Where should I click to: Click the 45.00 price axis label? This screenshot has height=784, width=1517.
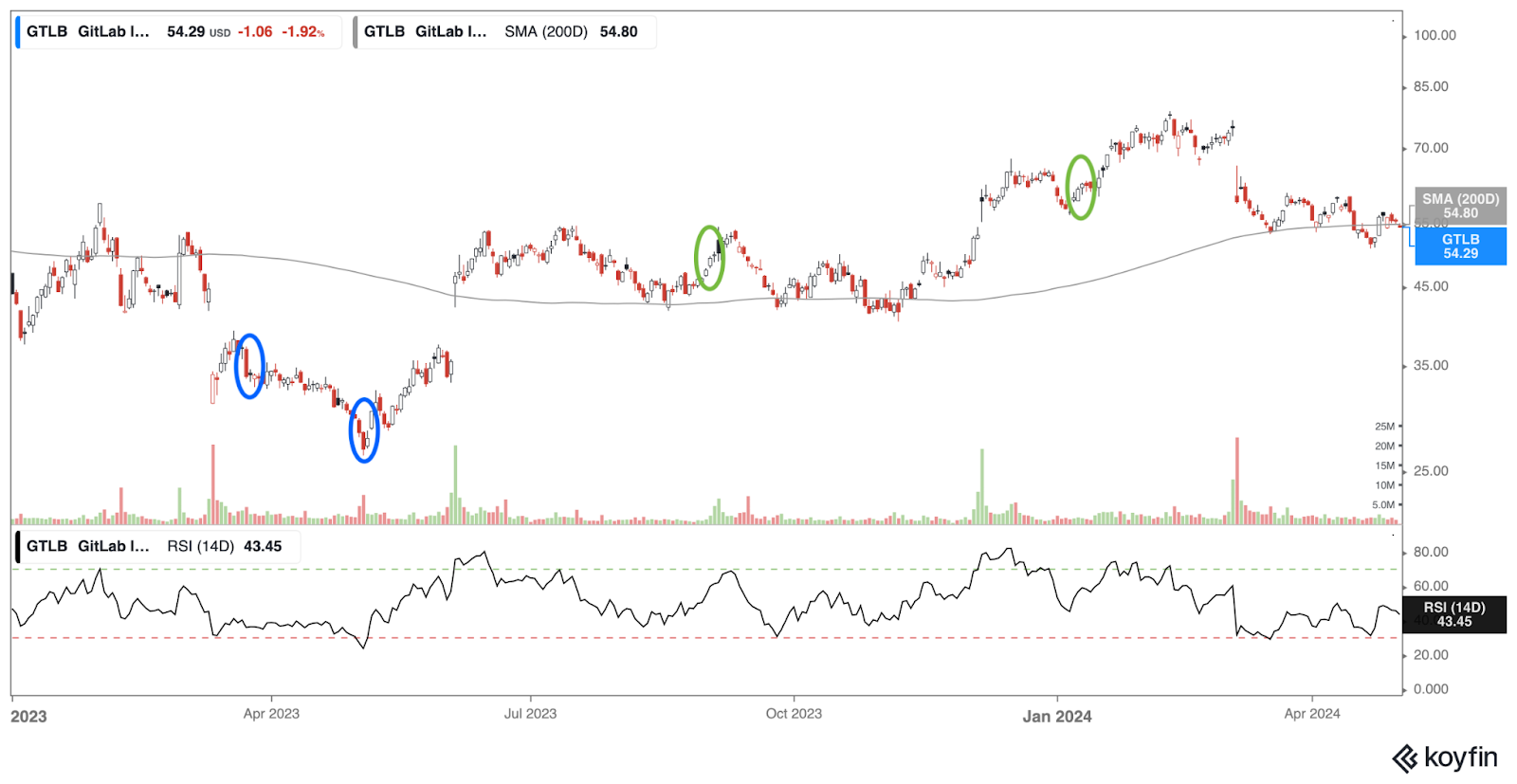[x=1431, y=286]
